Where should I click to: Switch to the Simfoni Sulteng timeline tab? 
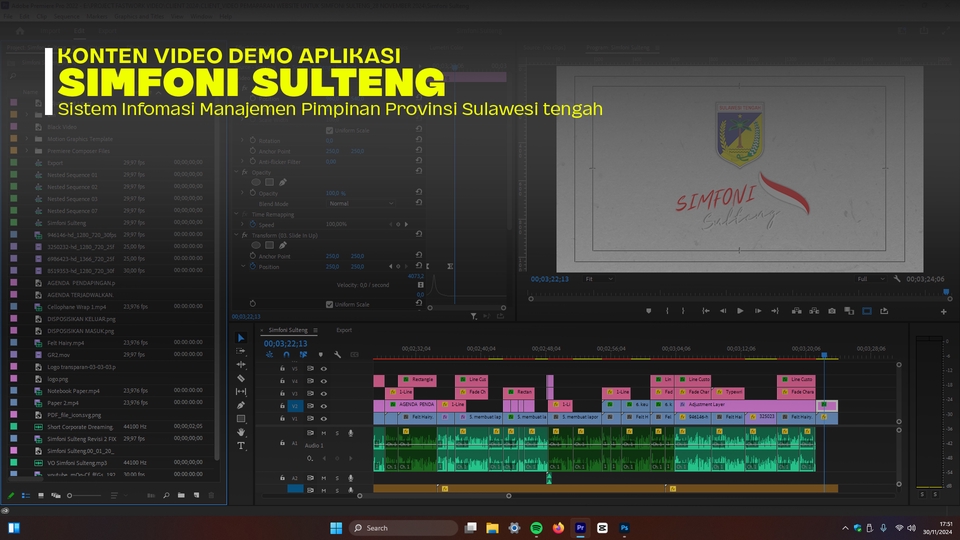click(288, 330)
